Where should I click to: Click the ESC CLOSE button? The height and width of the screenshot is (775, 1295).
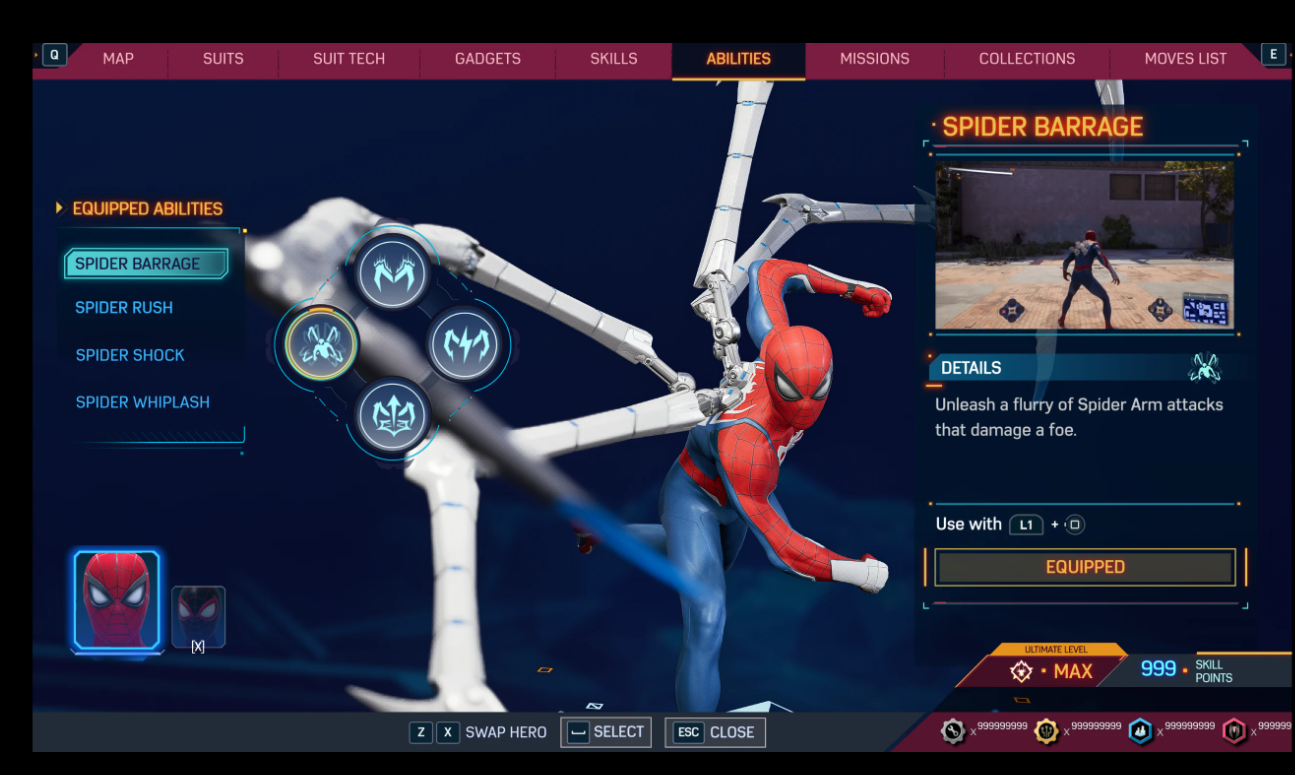pyautogui.click(x=715, y=732)
